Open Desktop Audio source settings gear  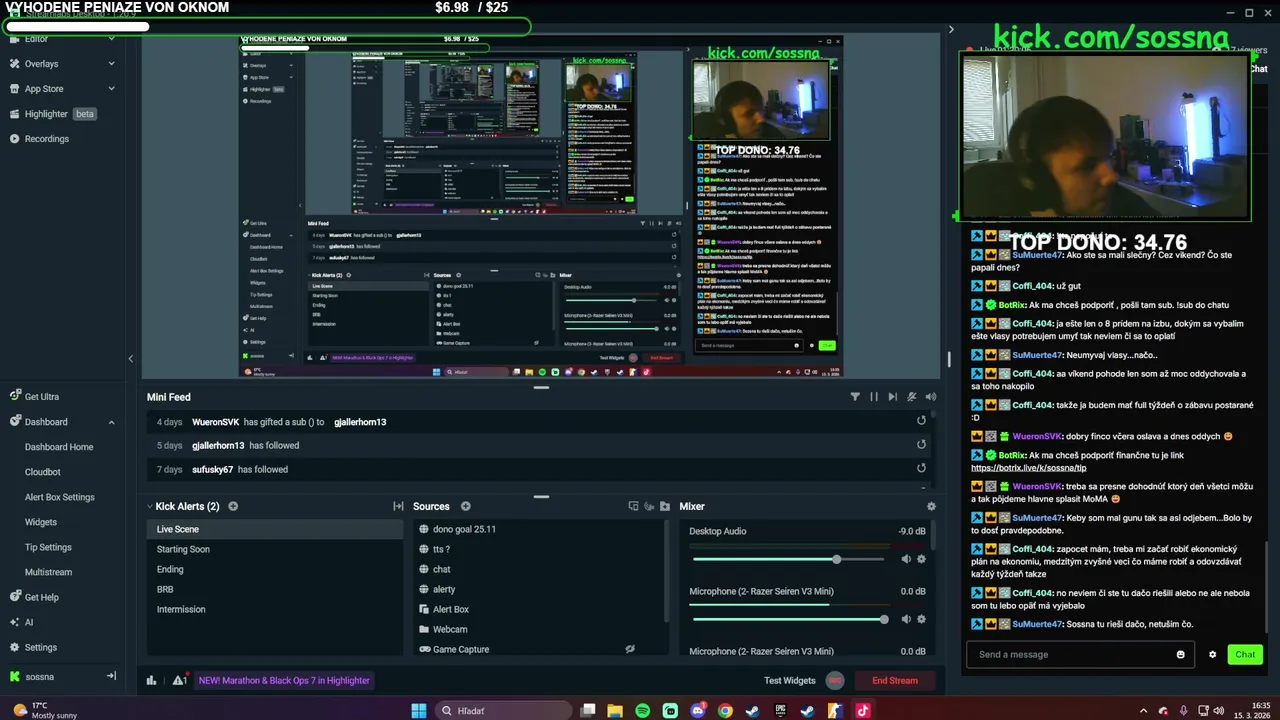pos(921,559)
